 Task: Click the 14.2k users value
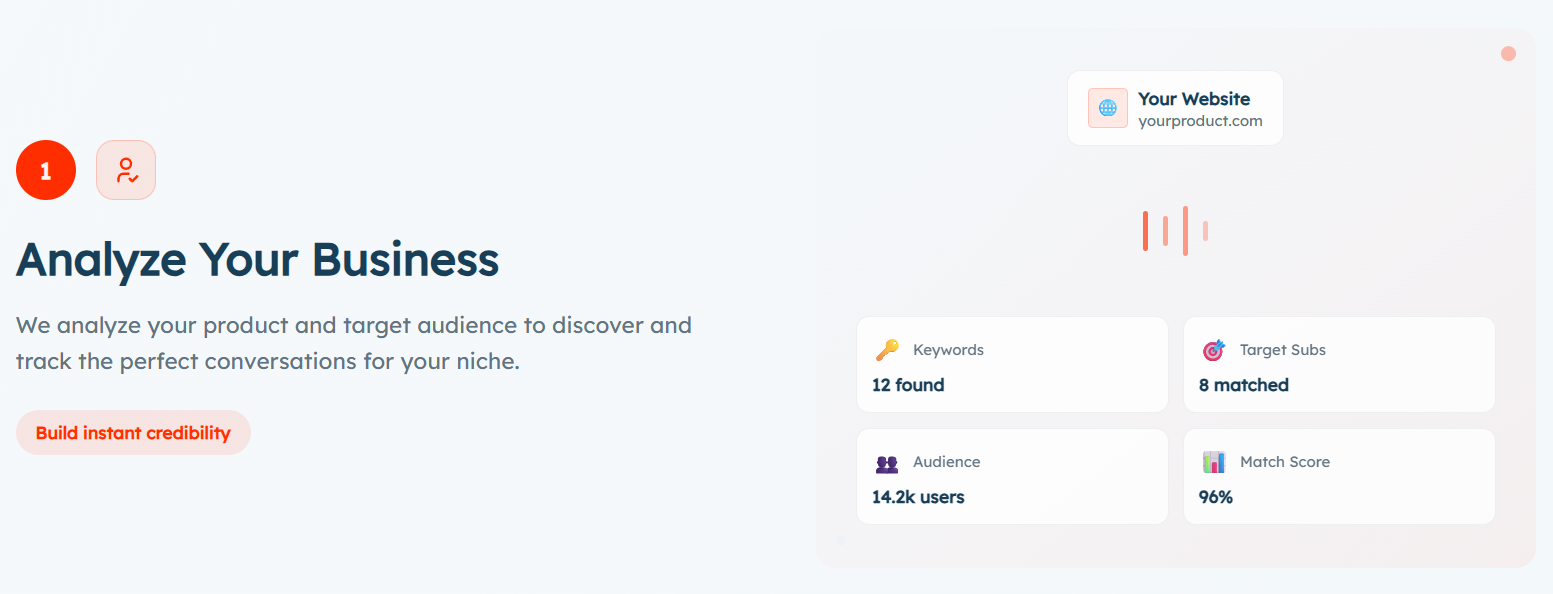click(918, 497)
